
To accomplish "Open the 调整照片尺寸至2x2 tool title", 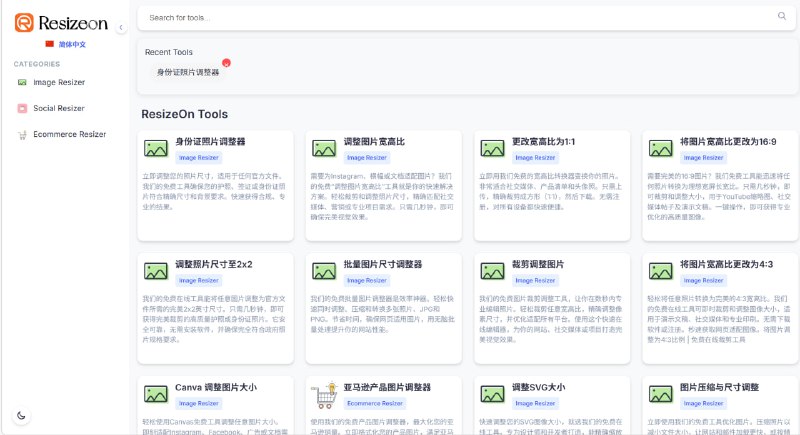I will (214, 264).
